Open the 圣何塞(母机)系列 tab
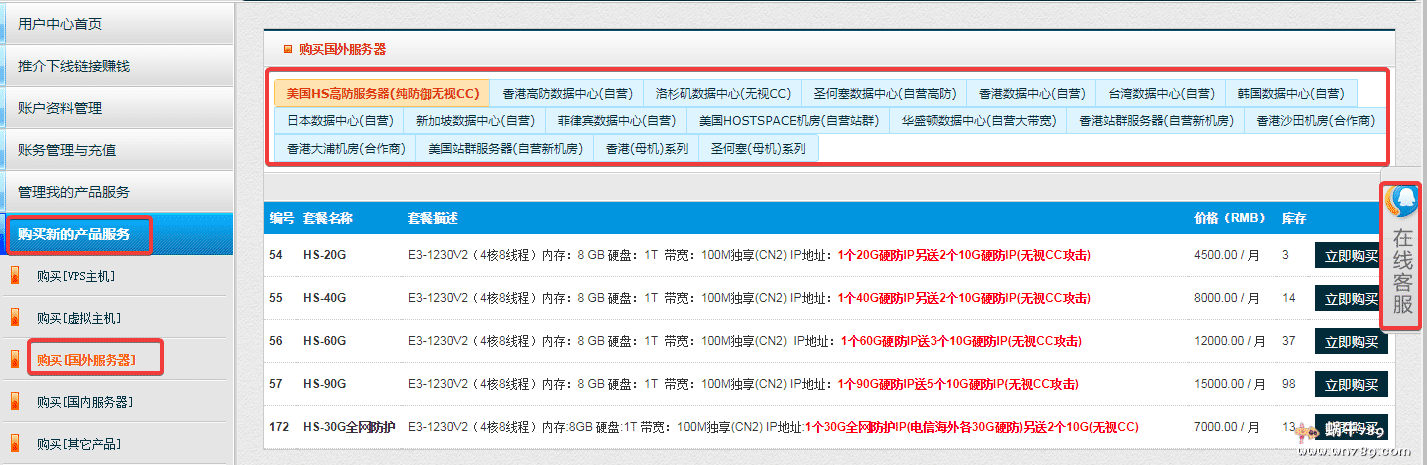1427x465 pixels. (x=758, y=148)
